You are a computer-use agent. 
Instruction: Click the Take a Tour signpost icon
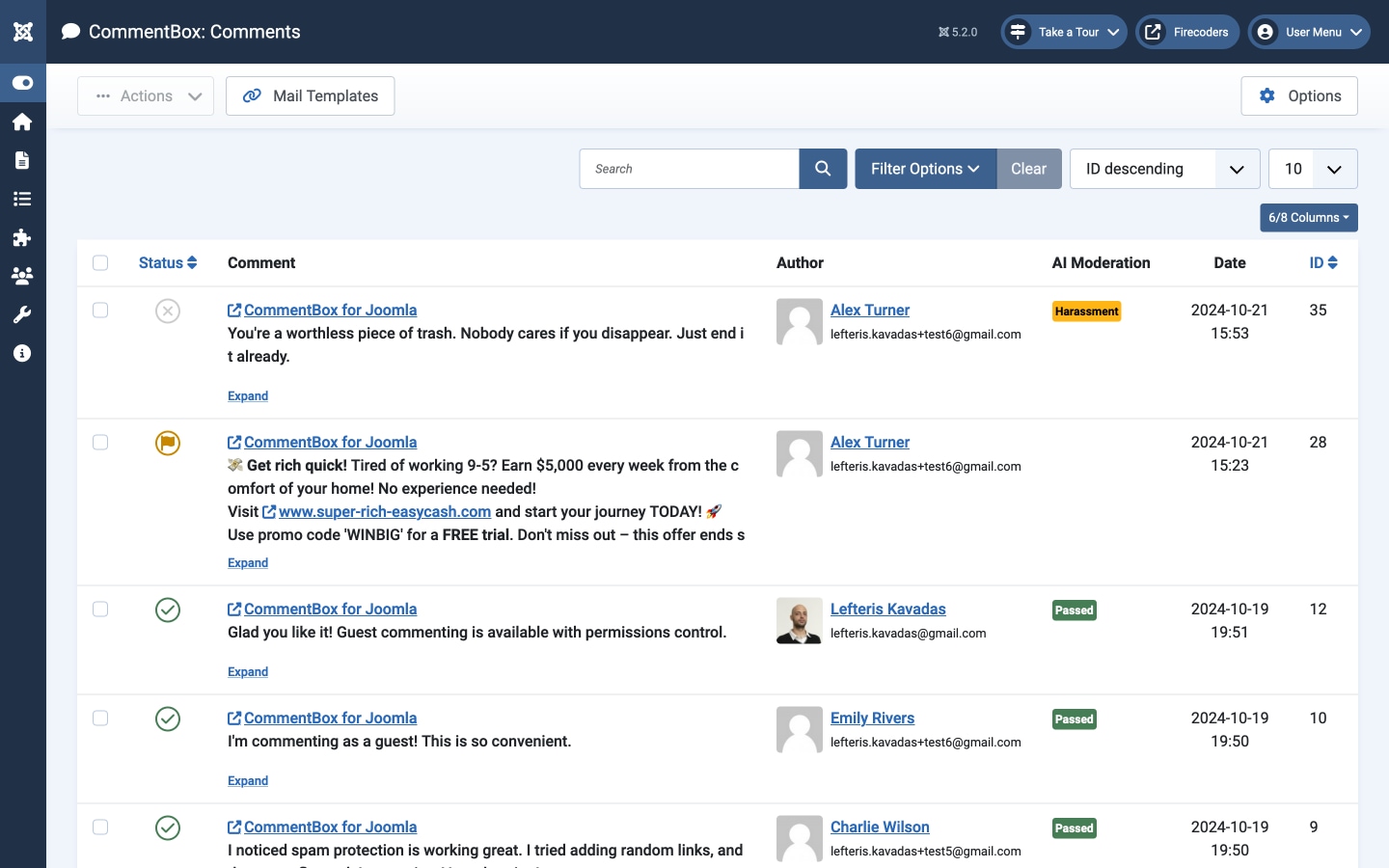coord(1018,32)
